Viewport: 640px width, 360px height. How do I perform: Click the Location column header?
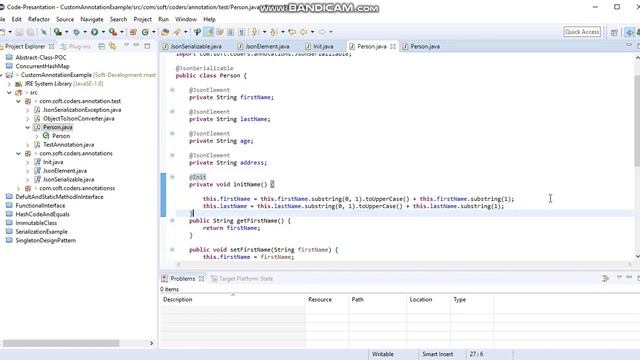(x=428, y=300)
